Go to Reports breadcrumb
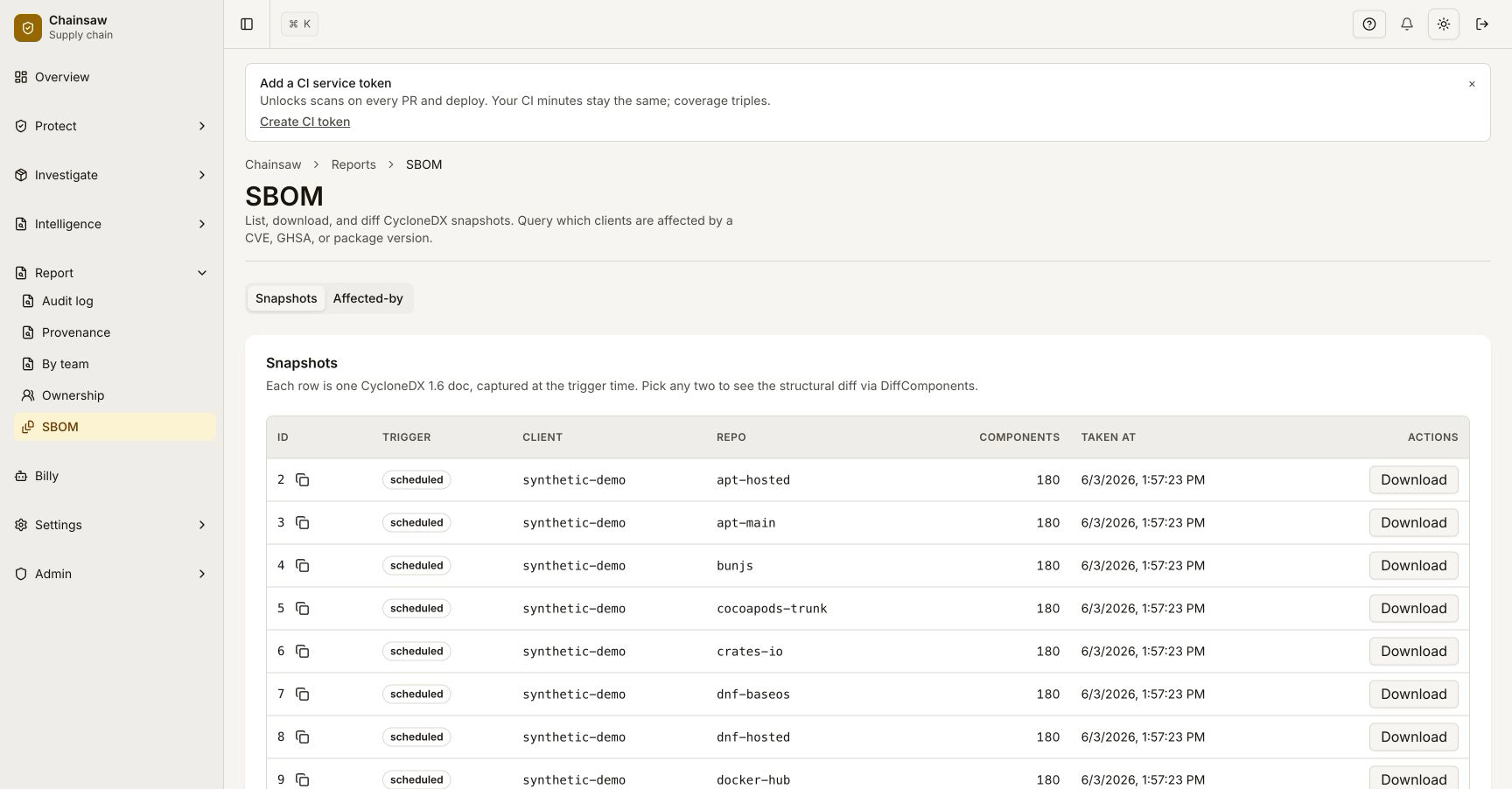Viewport: 1512px width, 789px height. [353, 164]
